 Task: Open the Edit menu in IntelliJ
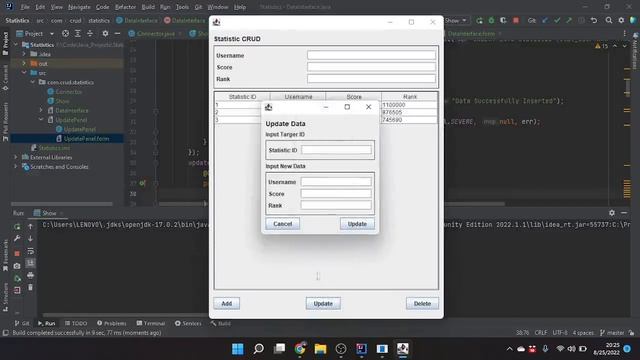40,7
